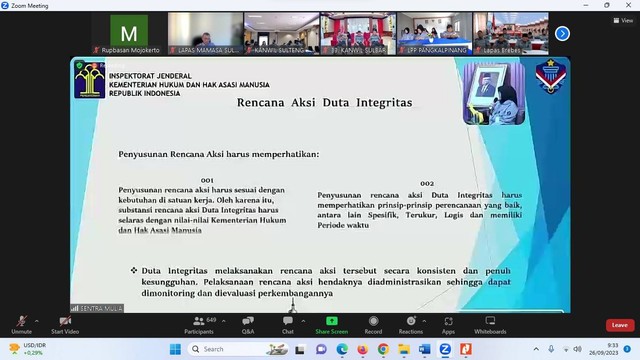
Task: Click the green encryption shield icon
Action: coord(79,65)
